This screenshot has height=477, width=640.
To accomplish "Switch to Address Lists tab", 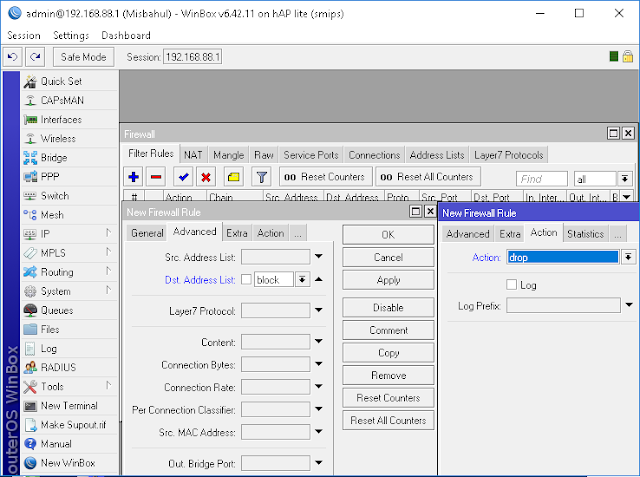I will pyautogui.click(x=437, y=155).
